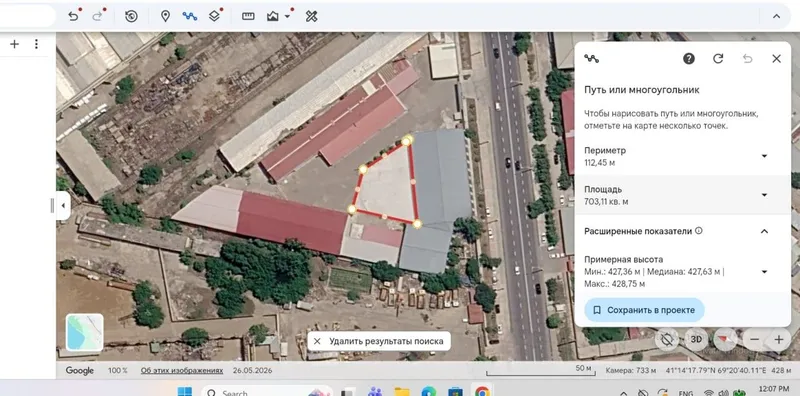Click the undo arrow in top toolbar
The height and width of the screenshot is (396, 800).
[x=73, y=16]
